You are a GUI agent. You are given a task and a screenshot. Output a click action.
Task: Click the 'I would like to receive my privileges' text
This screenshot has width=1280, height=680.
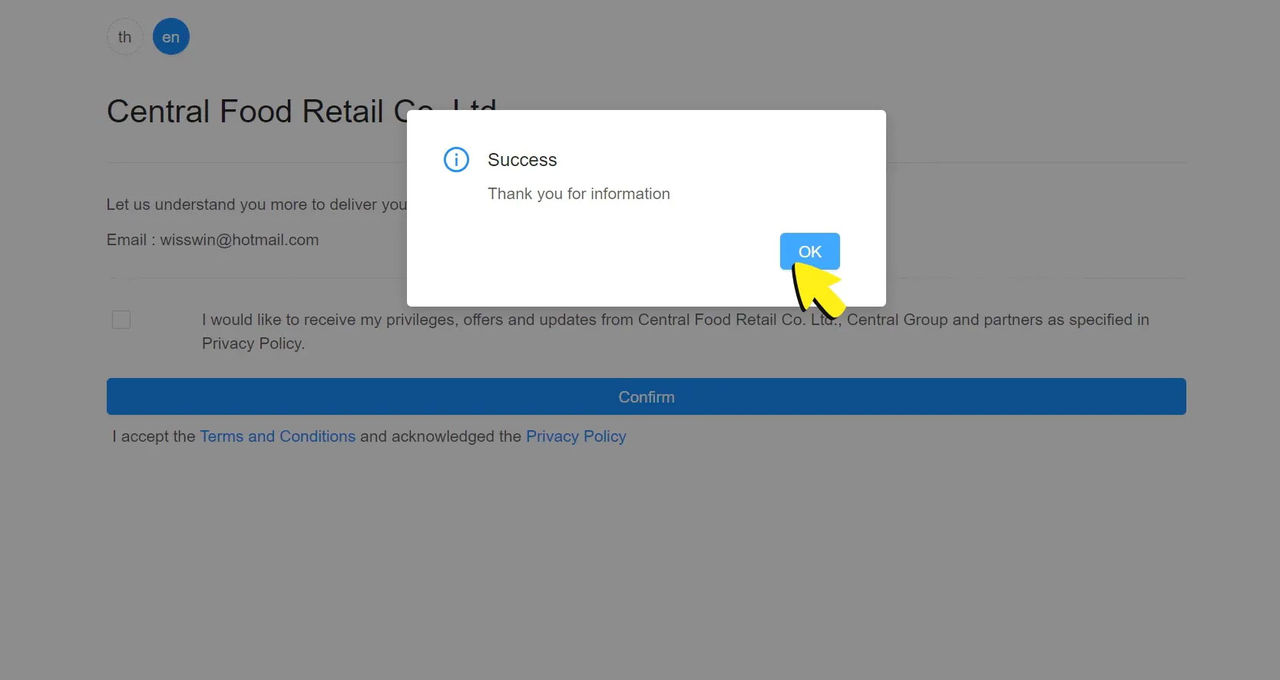pos(675,332)
